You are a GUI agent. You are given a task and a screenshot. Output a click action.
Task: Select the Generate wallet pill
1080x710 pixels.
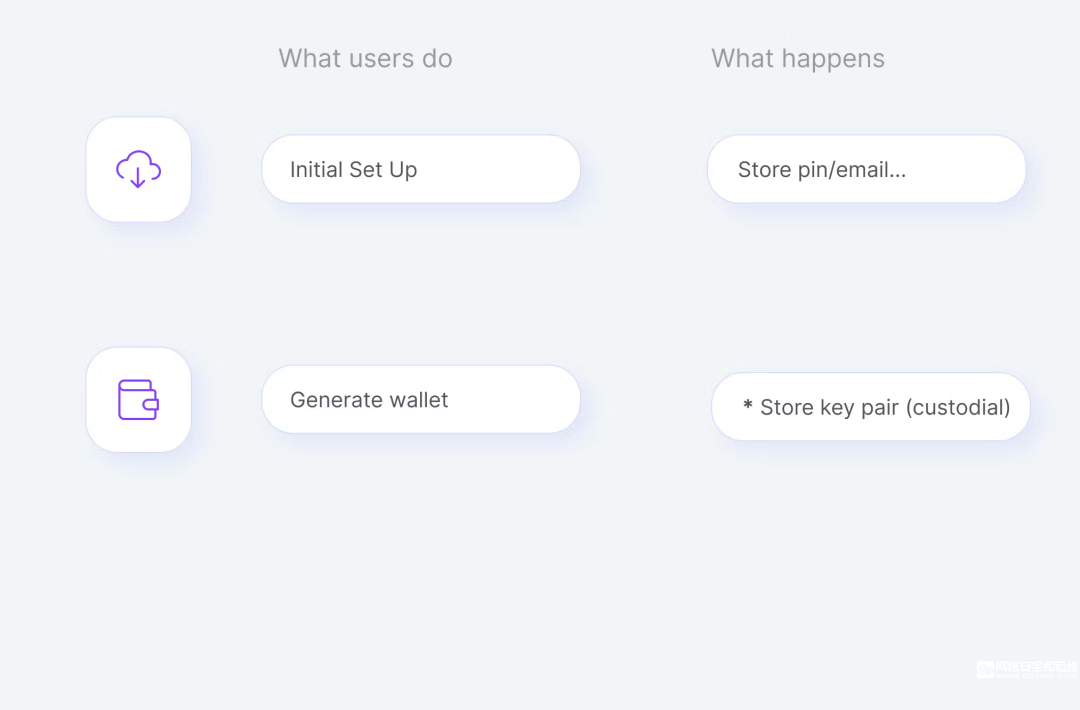point(421,399)
